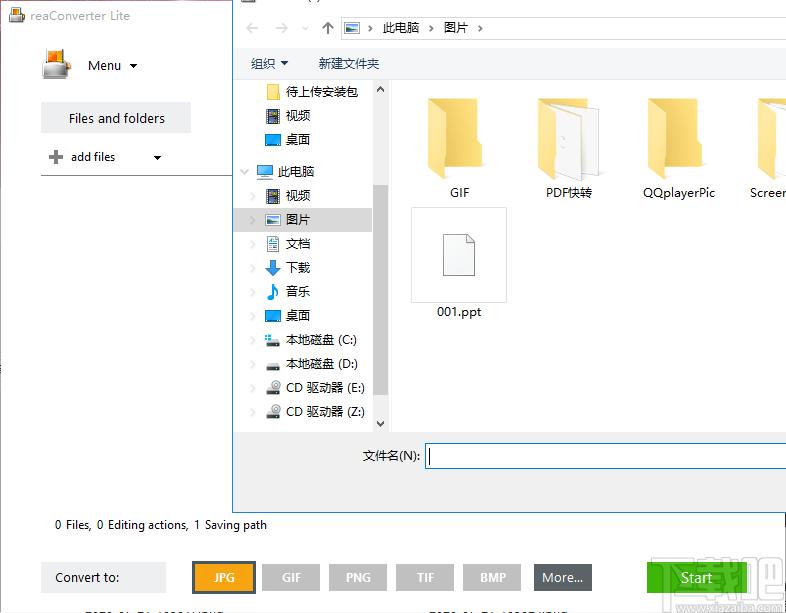This screenshot has width=786, height=613.
Task: Select JPG as output format
Action: pos(224,577)
